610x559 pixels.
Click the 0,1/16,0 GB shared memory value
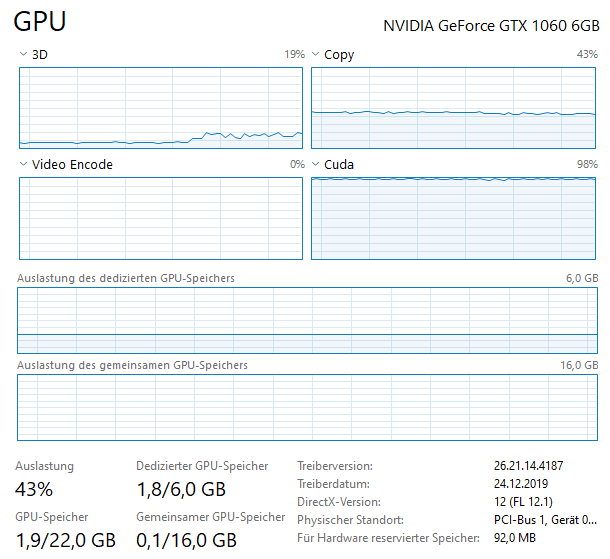click(x=186, y=540)
